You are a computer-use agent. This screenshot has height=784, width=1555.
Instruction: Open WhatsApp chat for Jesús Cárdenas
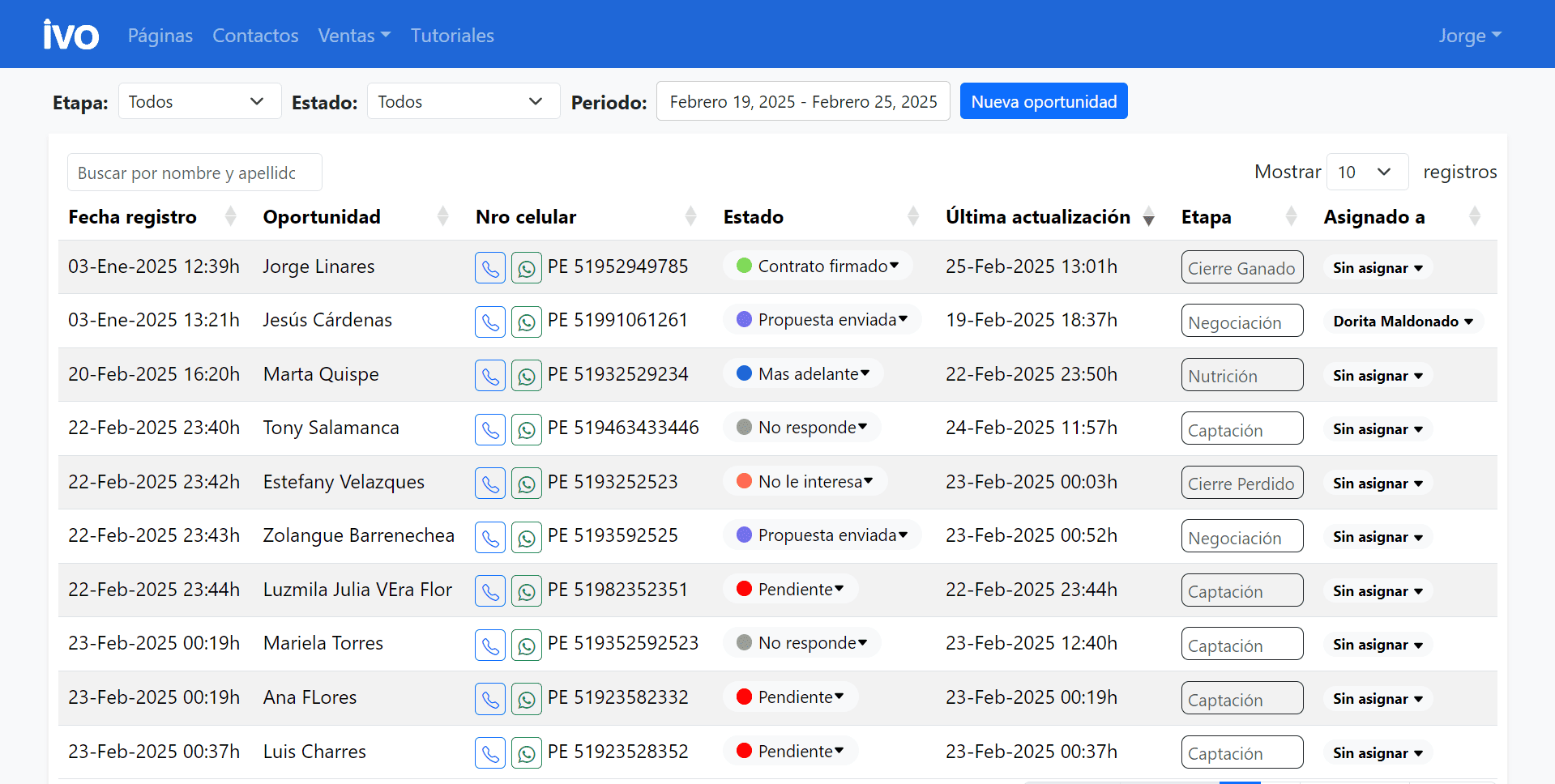(527, 322)
